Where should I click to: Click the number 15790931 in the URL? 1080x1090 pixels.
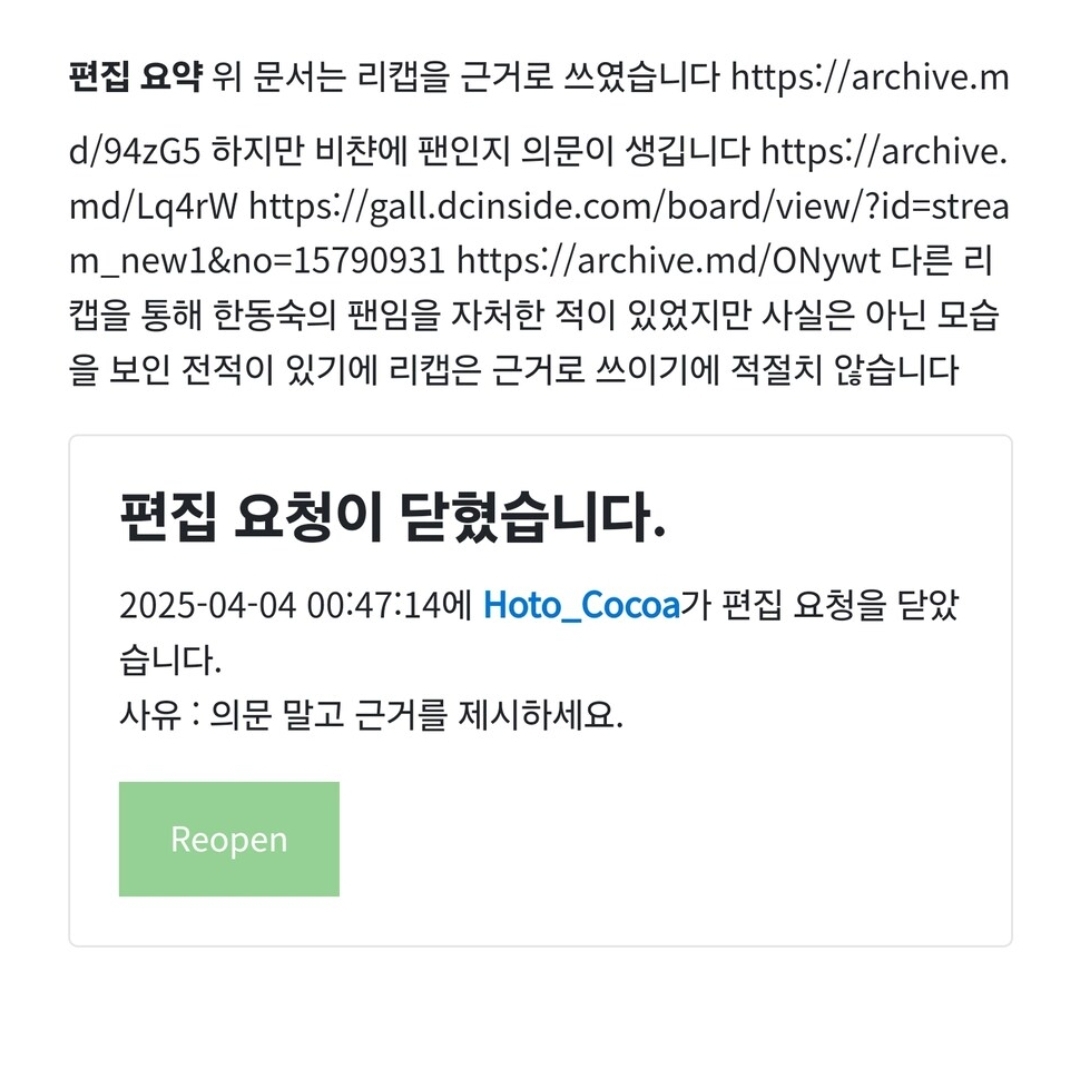(x=369, y=261)
